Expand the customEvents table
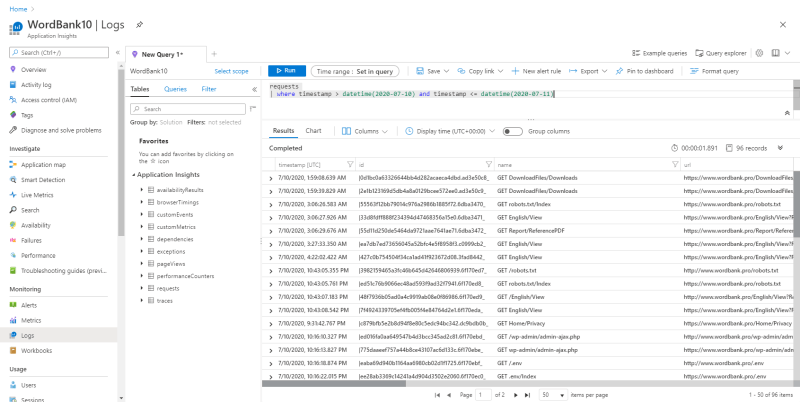800x402 pixels. (141, 215)
